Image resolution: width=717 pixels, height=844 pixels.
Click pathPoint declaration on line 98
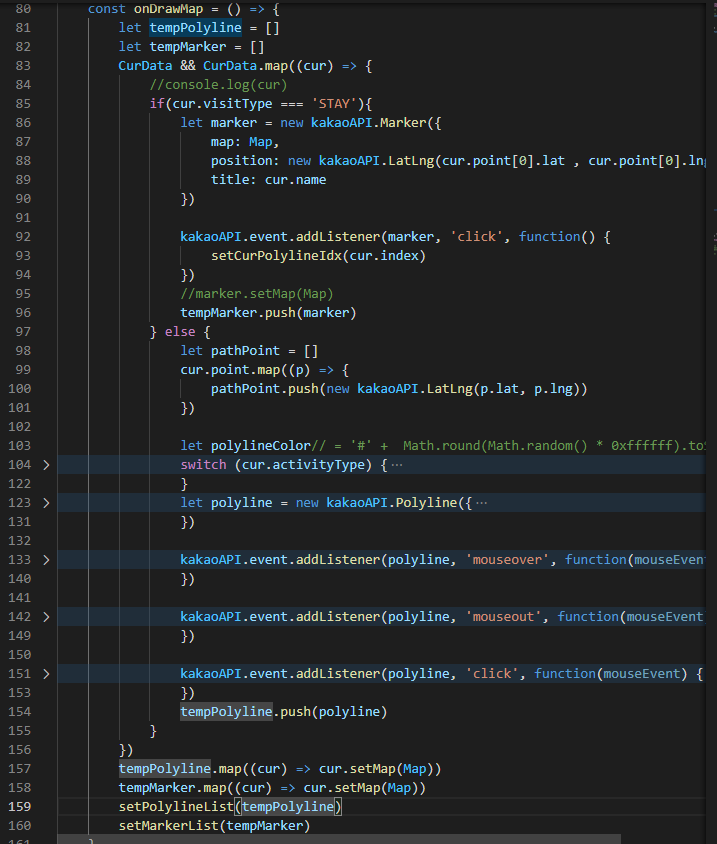pos(245,351)
